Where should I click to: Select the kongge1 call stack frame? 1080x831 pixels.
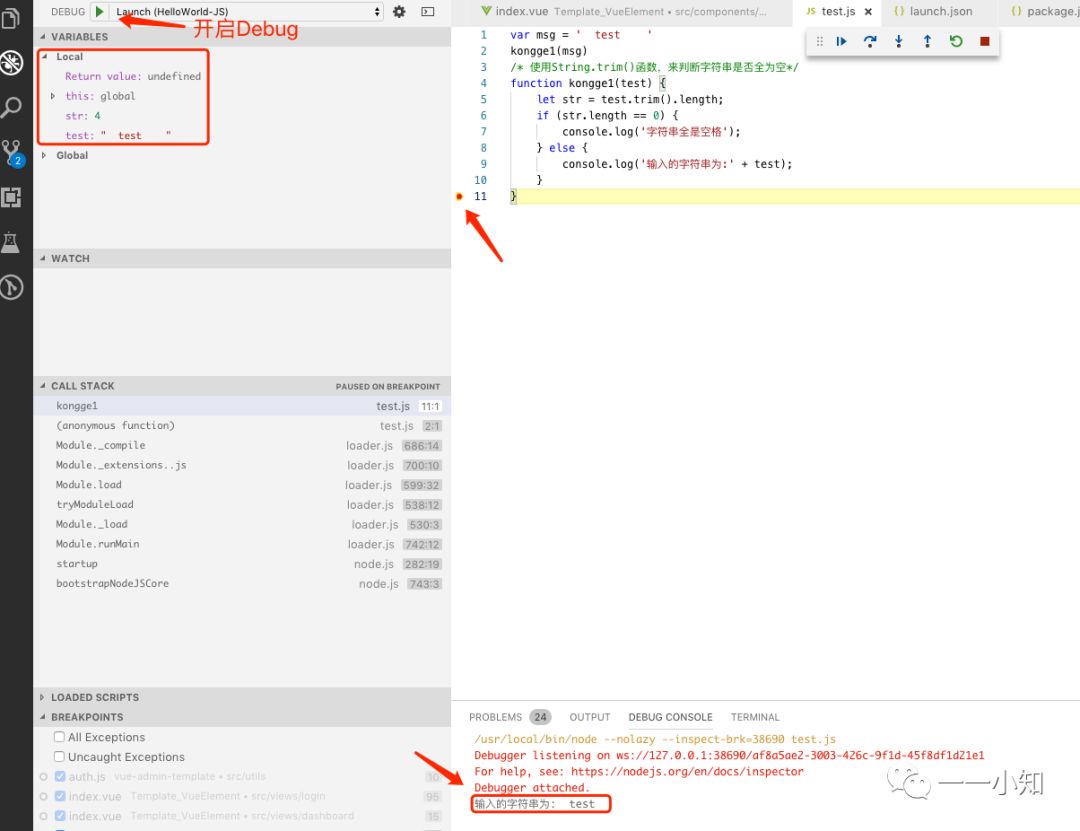coord(242,406)
